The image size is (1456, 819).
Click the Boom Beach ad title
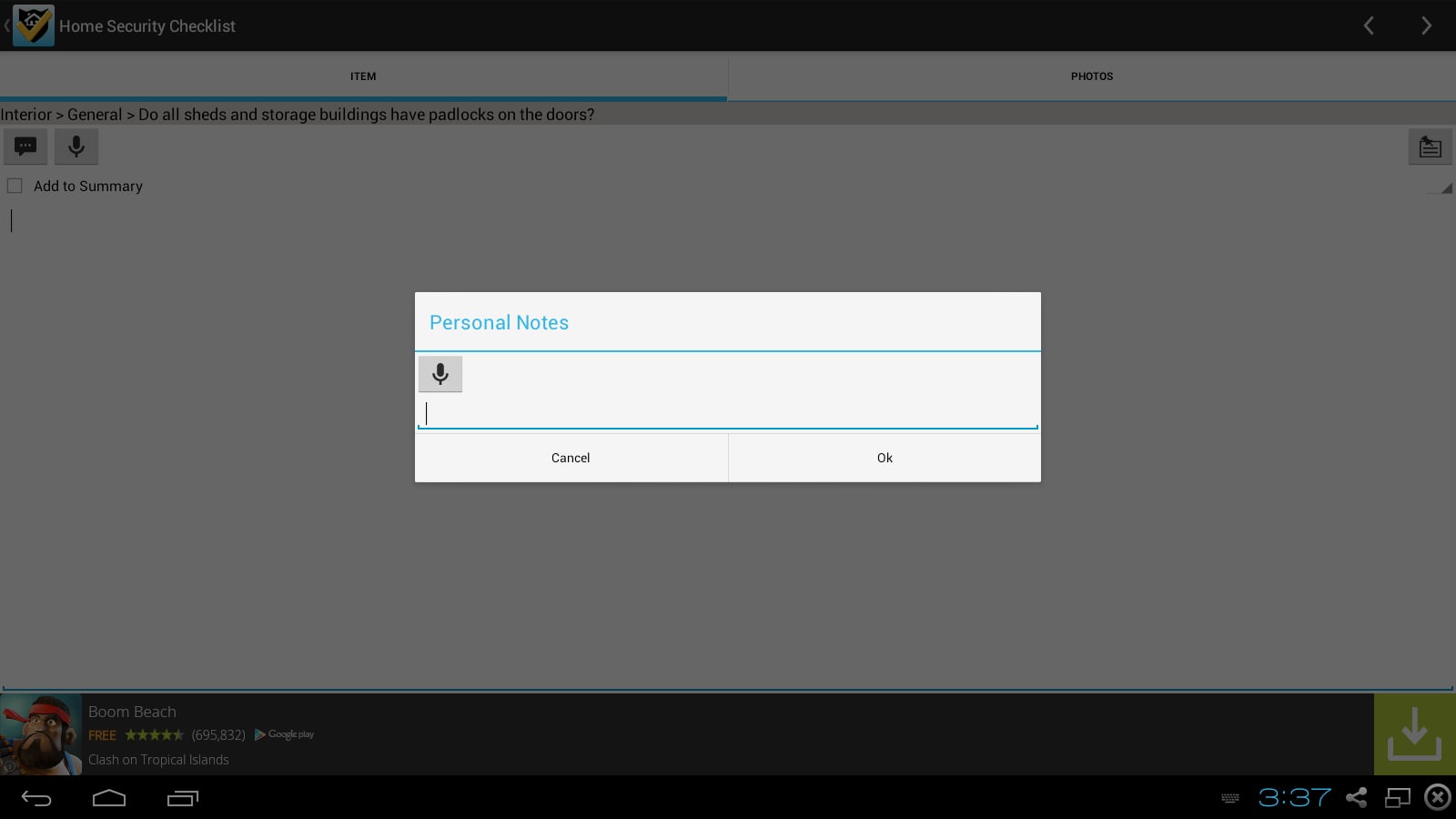(132, 712)
